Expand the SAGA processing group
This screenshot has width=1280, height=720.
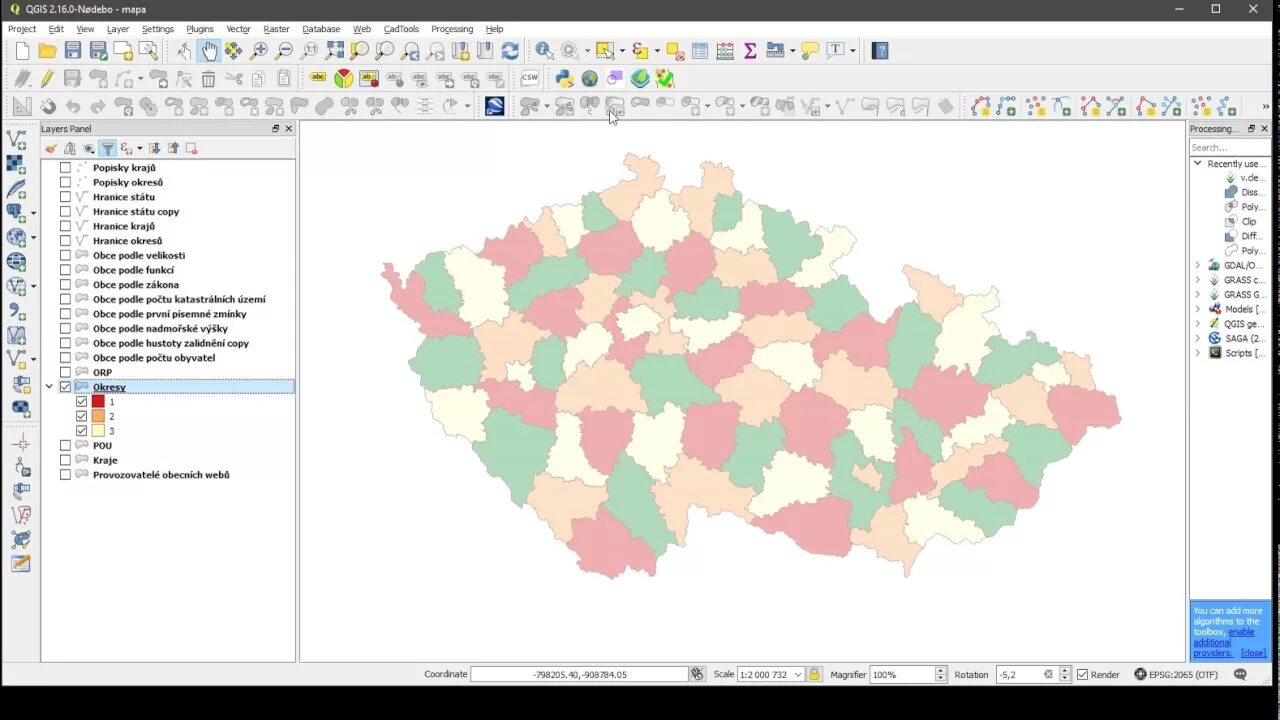tap(1197, 338)
